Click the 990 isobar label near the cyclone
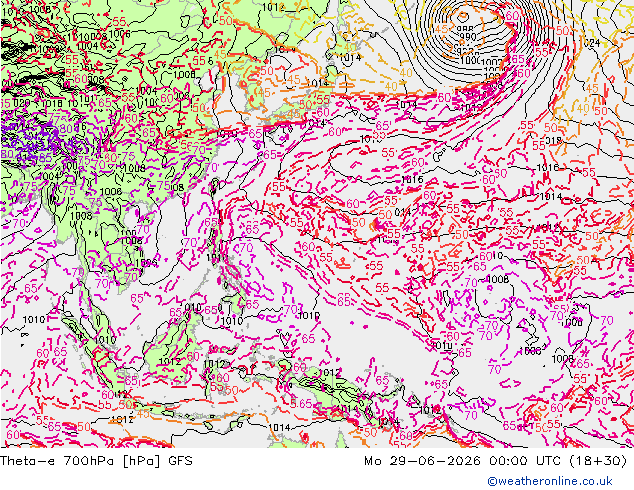Viewport: 634px width, 490px height. [x=468, y=37]
